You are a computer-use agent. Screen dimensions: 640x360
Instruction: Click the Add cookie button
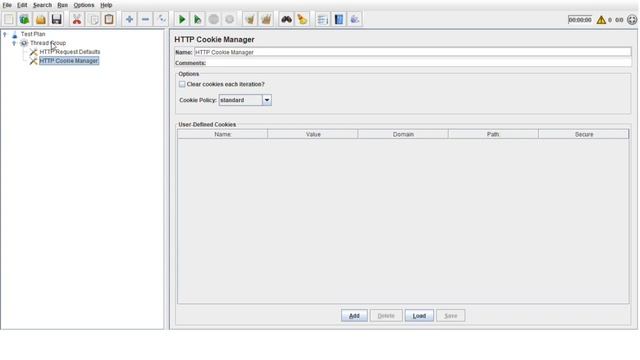[354, 316]
